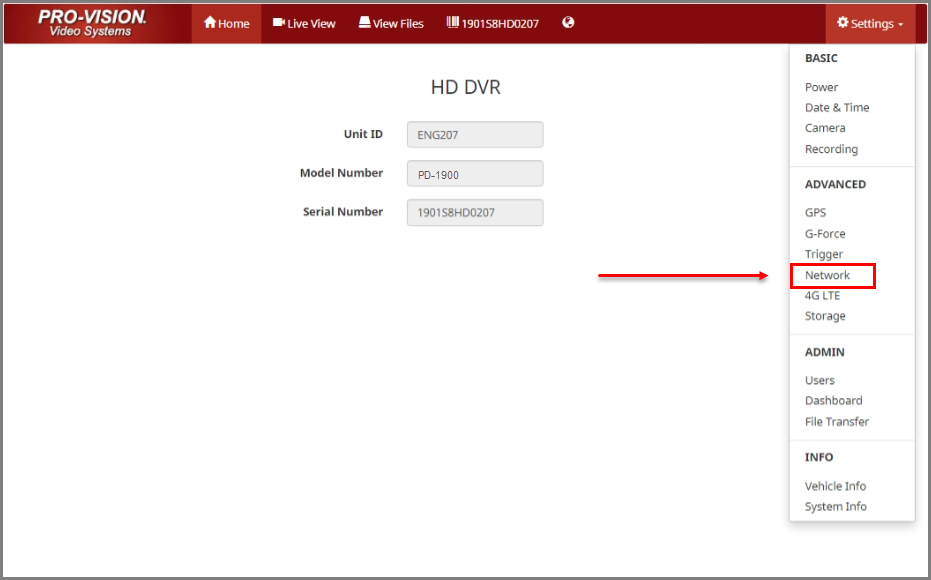Click the INFO section header
Image resolution: width=931 pixels, height=580 pixels.
click(x=819, y=457)
